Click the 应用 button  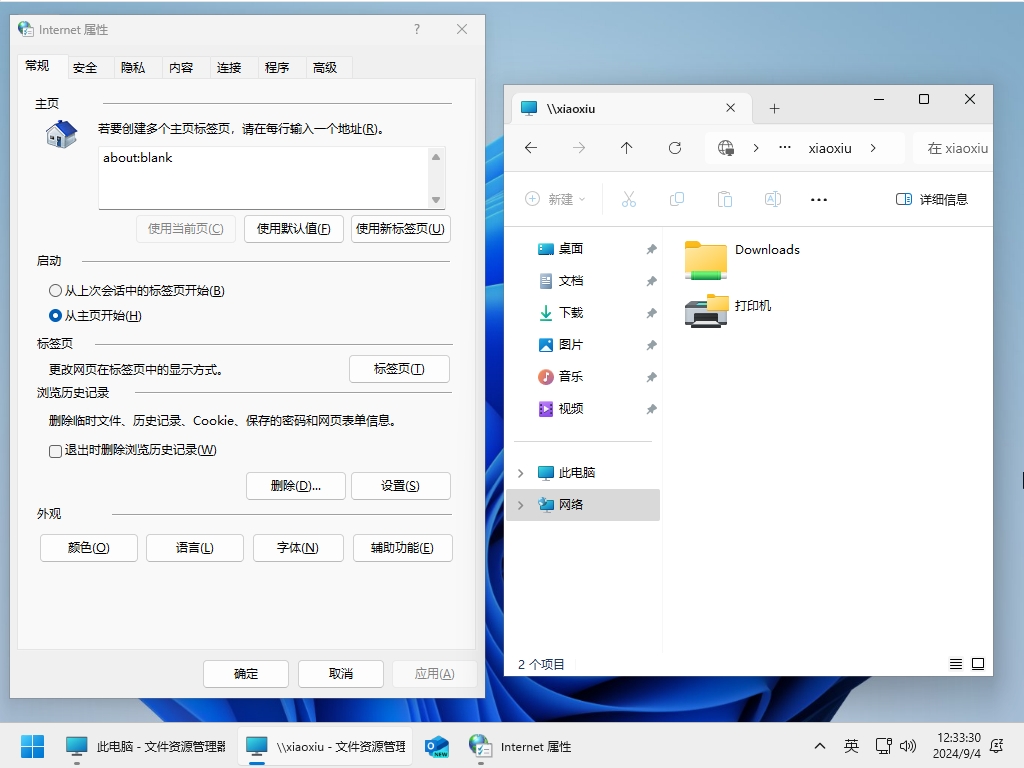pyautogui.click(x=434, y=673)
